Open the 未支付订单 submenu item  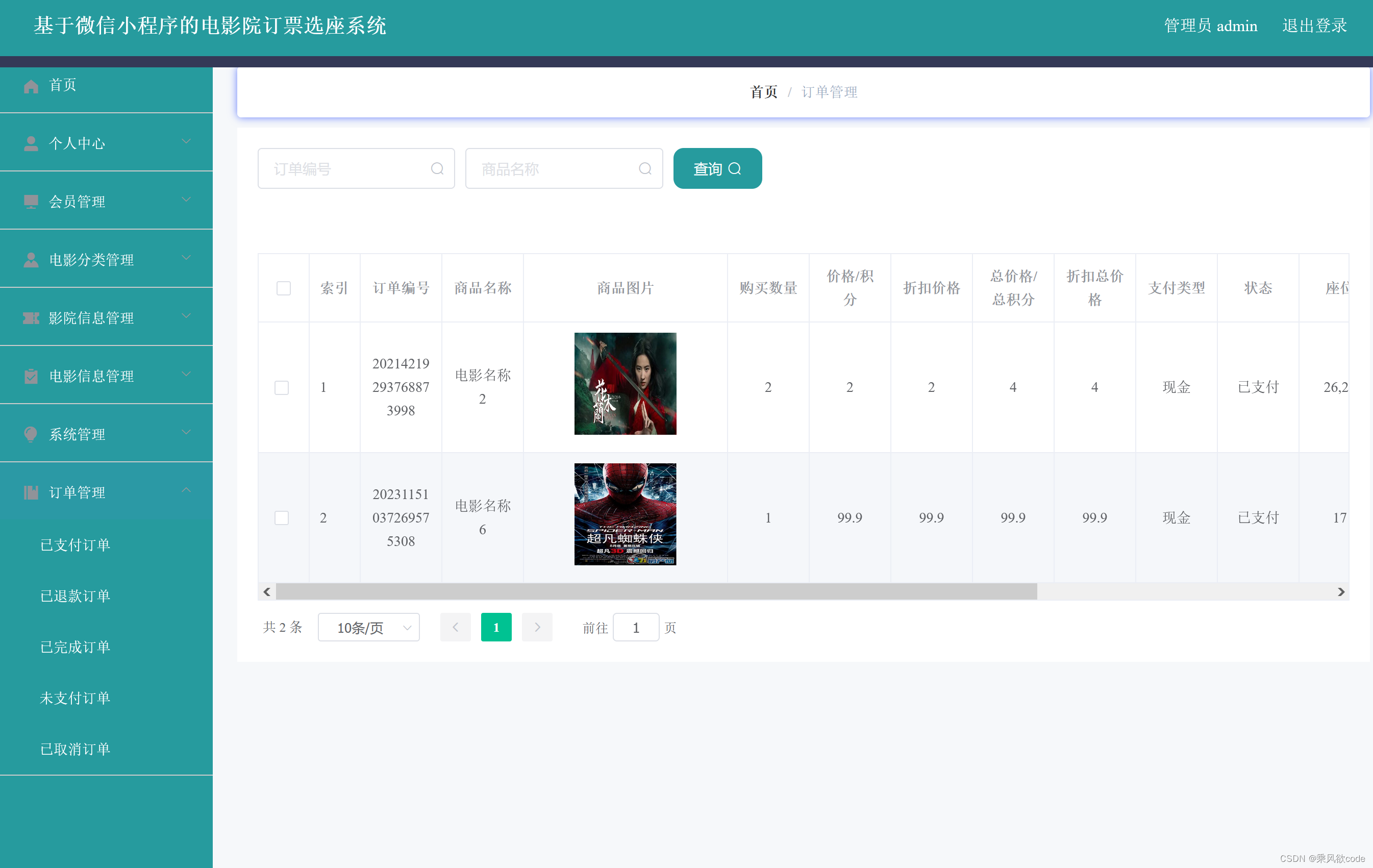point(76,698)
